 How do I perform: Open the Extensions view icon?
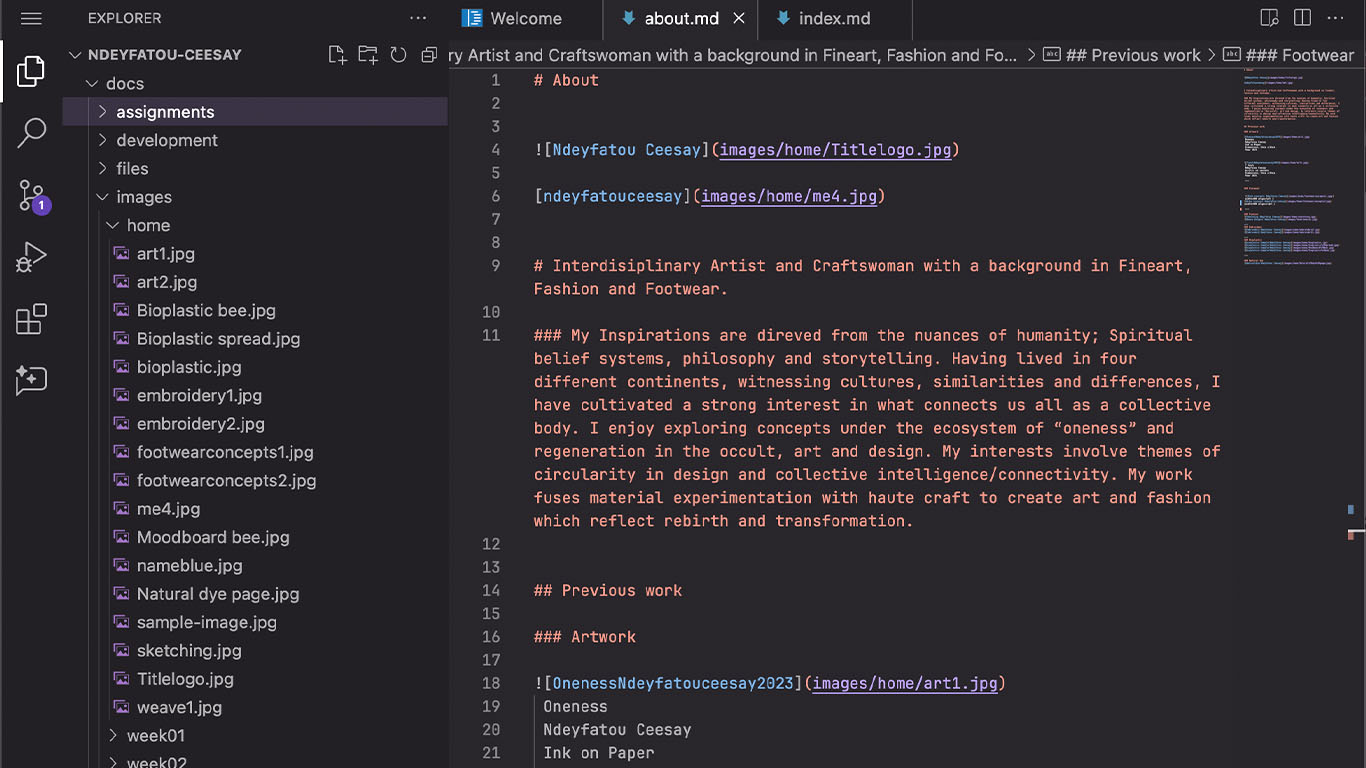31,319
